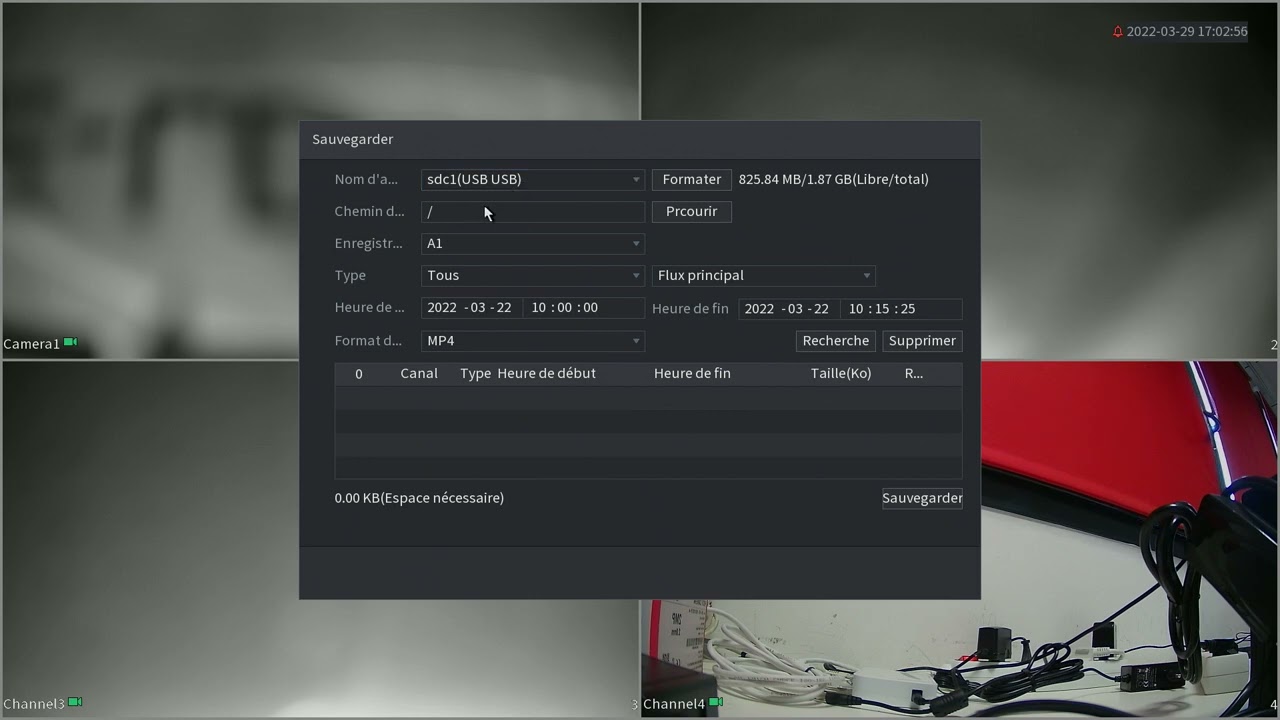Open the file format dropdown MP4
This screenshot has height=720, width=1280.
[532, 340]
